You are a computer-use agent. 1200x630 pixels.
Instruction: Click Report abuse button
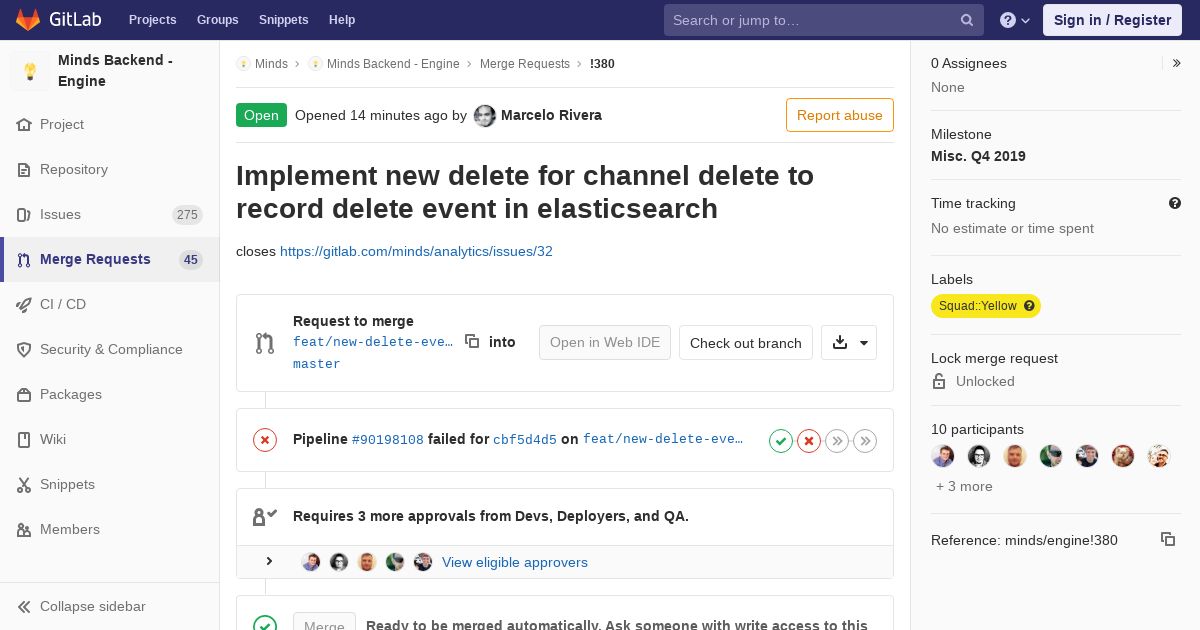click(x=840, y=115)
